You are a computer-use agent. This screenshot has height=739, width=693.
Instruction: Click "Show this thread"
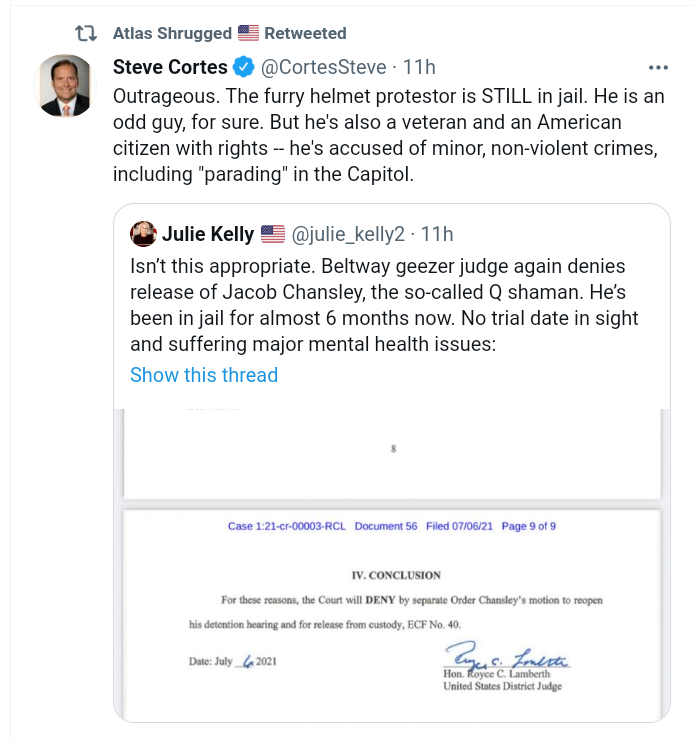204,375
